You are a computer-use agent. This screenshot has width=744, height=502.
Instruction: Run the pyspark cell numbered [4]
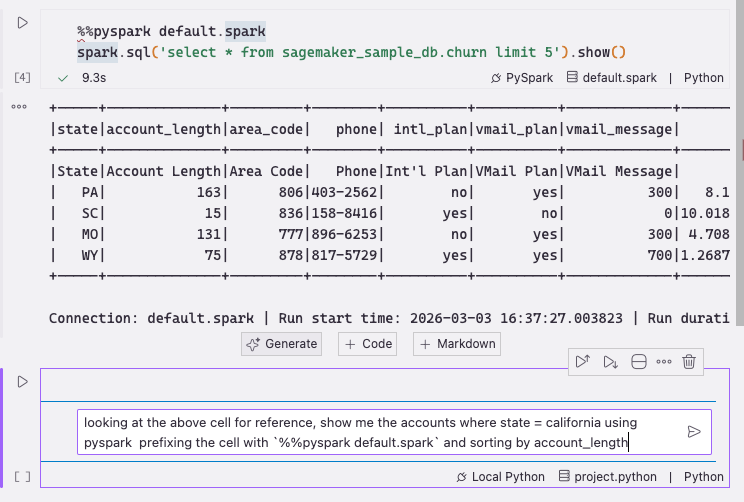tap(22, 23)
